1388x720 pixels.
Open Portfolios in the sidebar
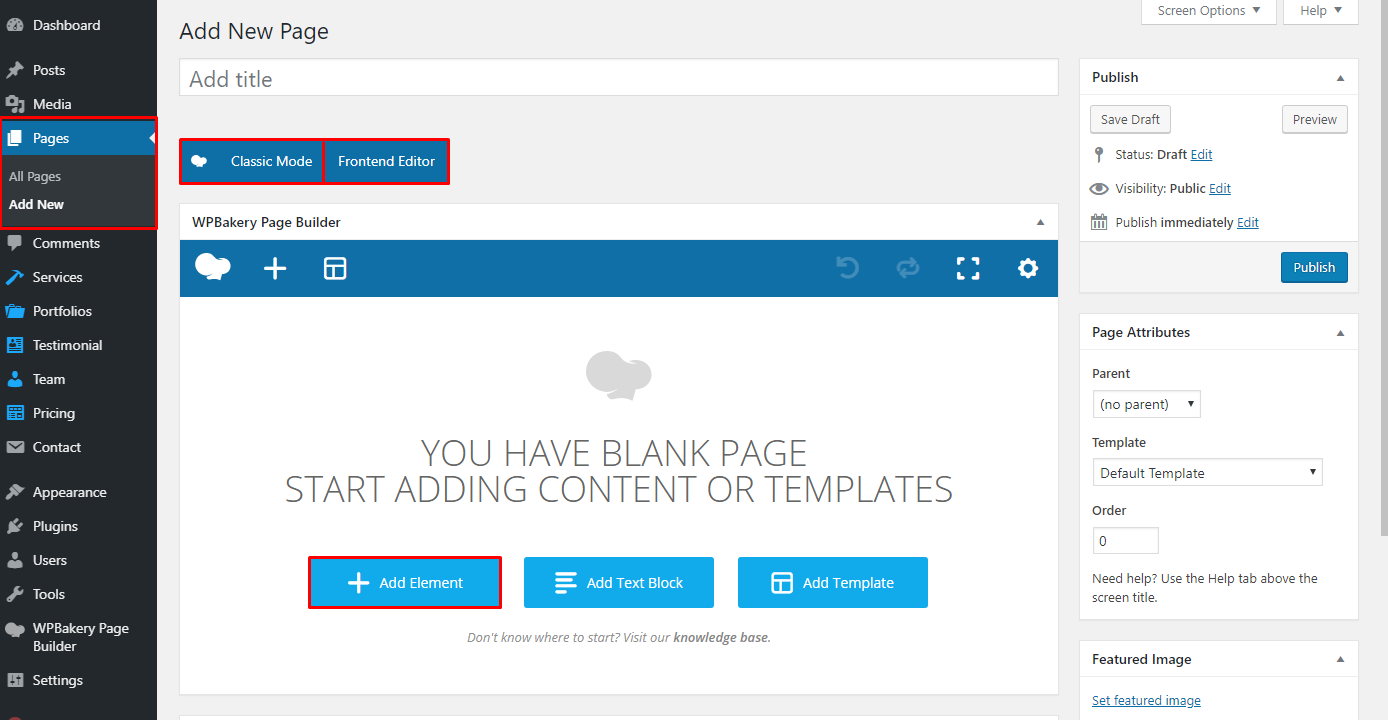pos(78,311)
